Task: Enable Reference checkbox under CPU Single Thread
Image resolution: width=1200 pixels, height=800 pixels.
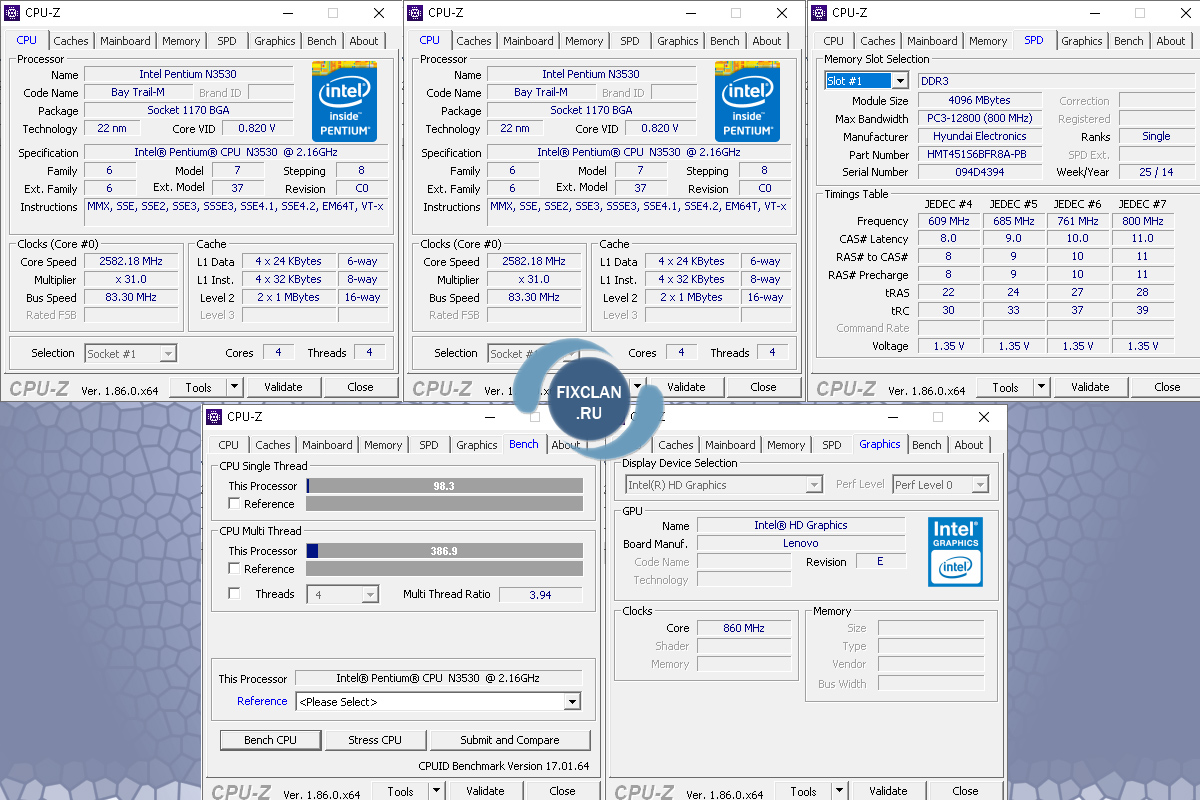Action: coord(234,504)
